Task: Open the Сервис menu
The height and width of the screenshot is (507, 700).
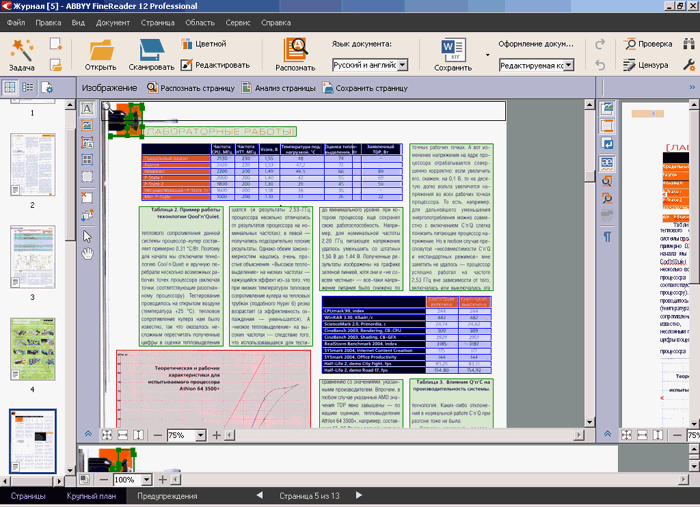Action: [238, 22]
